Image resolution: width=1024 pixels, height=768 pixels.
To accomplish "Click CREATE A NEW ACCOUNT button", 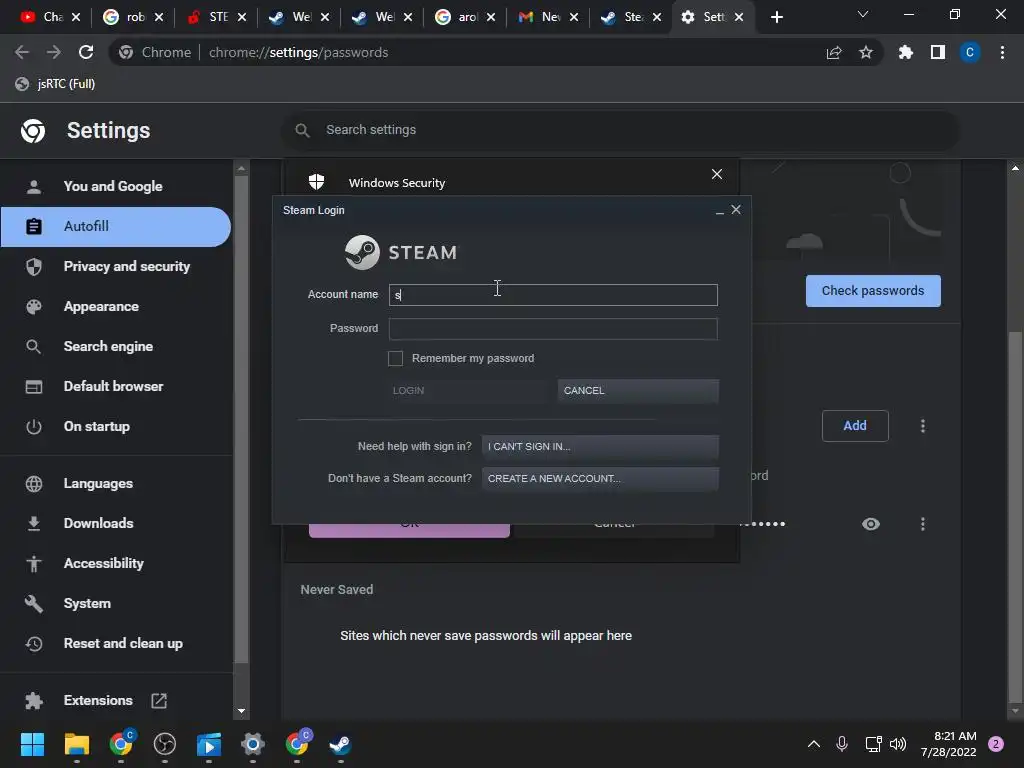I will [600, 479].
